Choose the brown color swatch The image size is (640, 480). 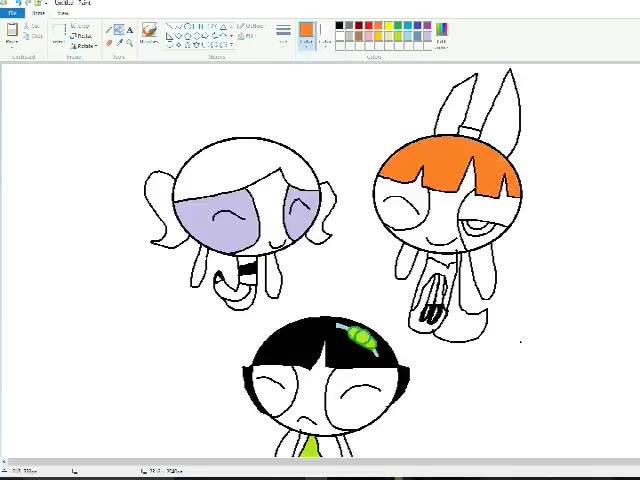(x=359, y=36)
